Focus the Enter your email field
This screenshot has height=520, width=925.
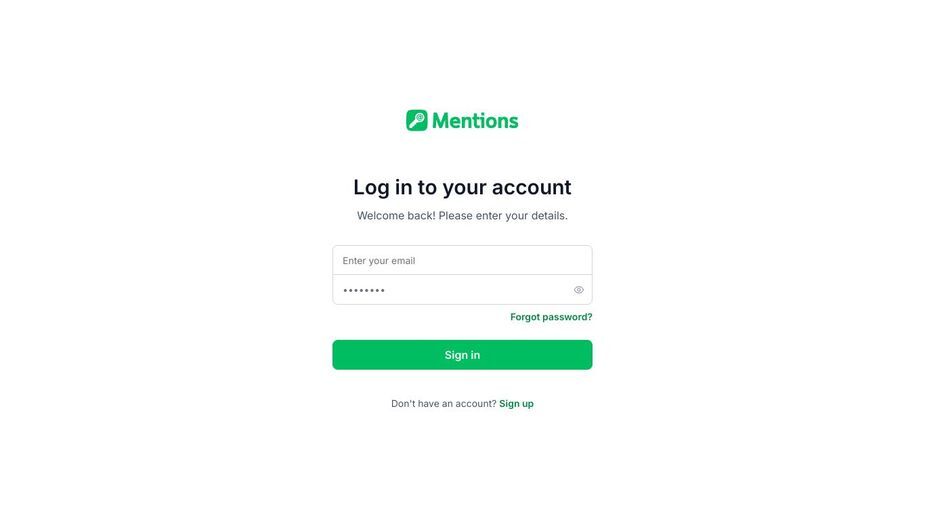pos(462,260)
